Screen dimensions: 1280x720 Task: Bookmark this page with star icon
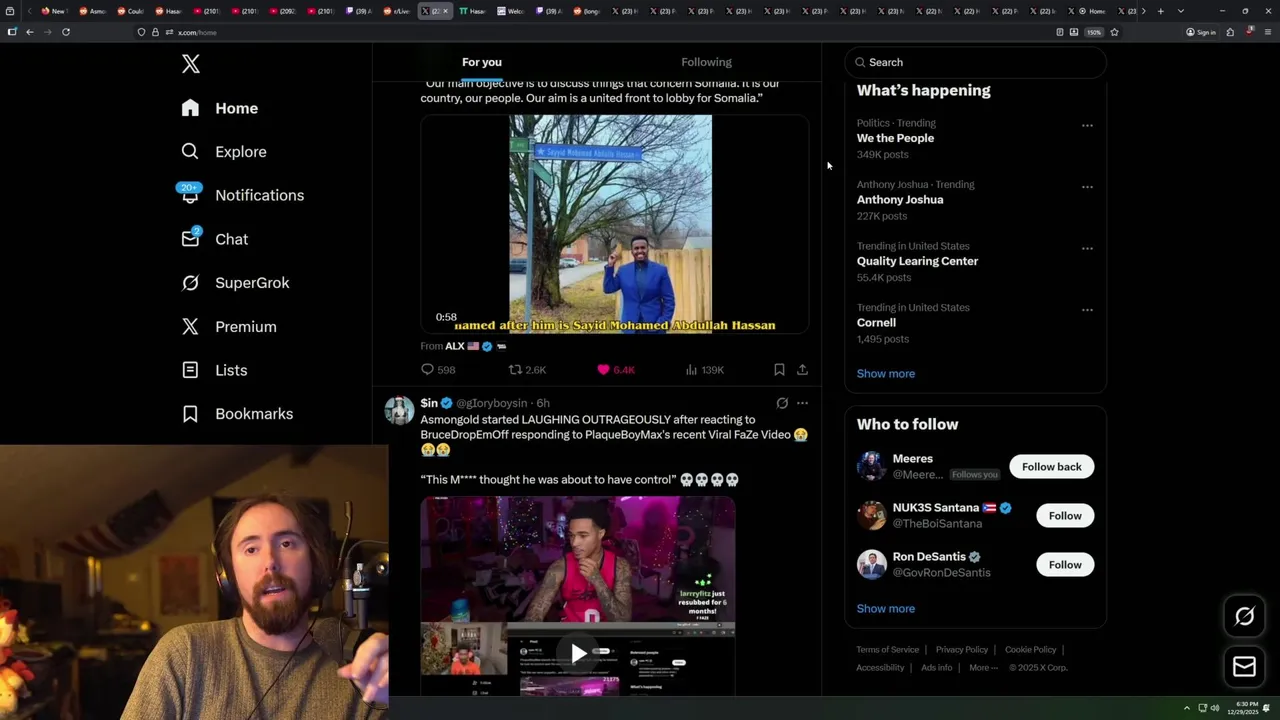[1114, 32]
